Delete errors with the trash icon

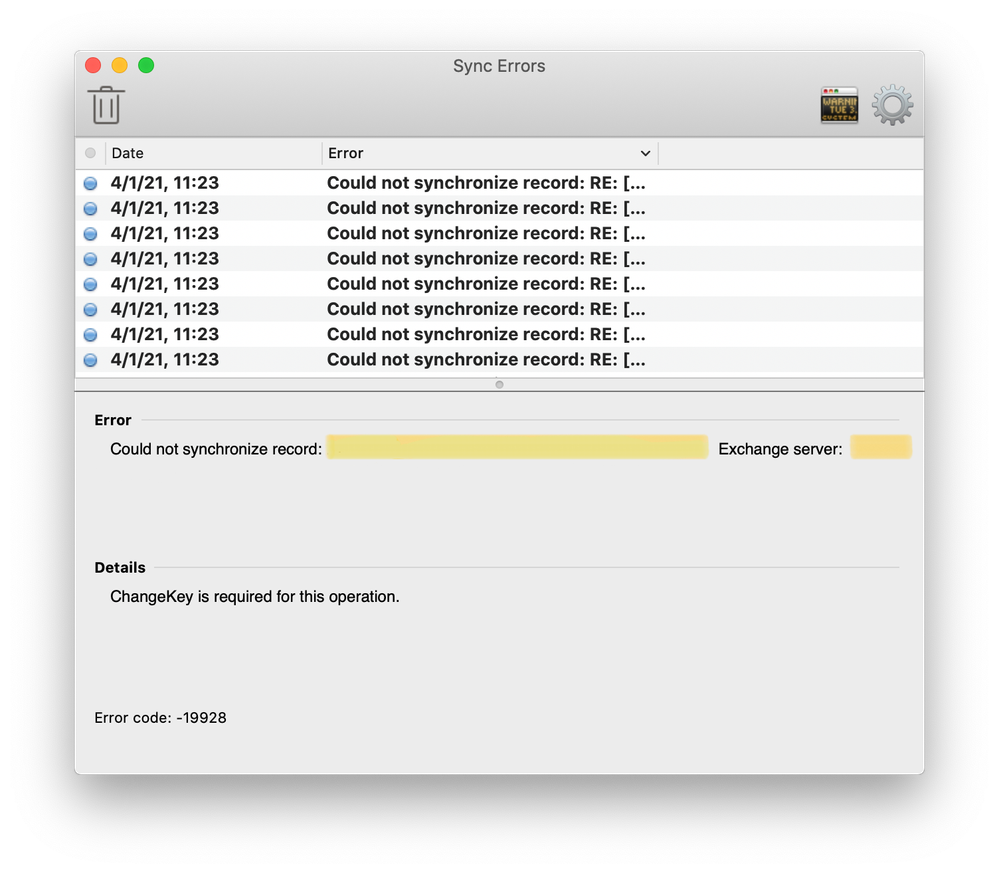pos(106,105)
